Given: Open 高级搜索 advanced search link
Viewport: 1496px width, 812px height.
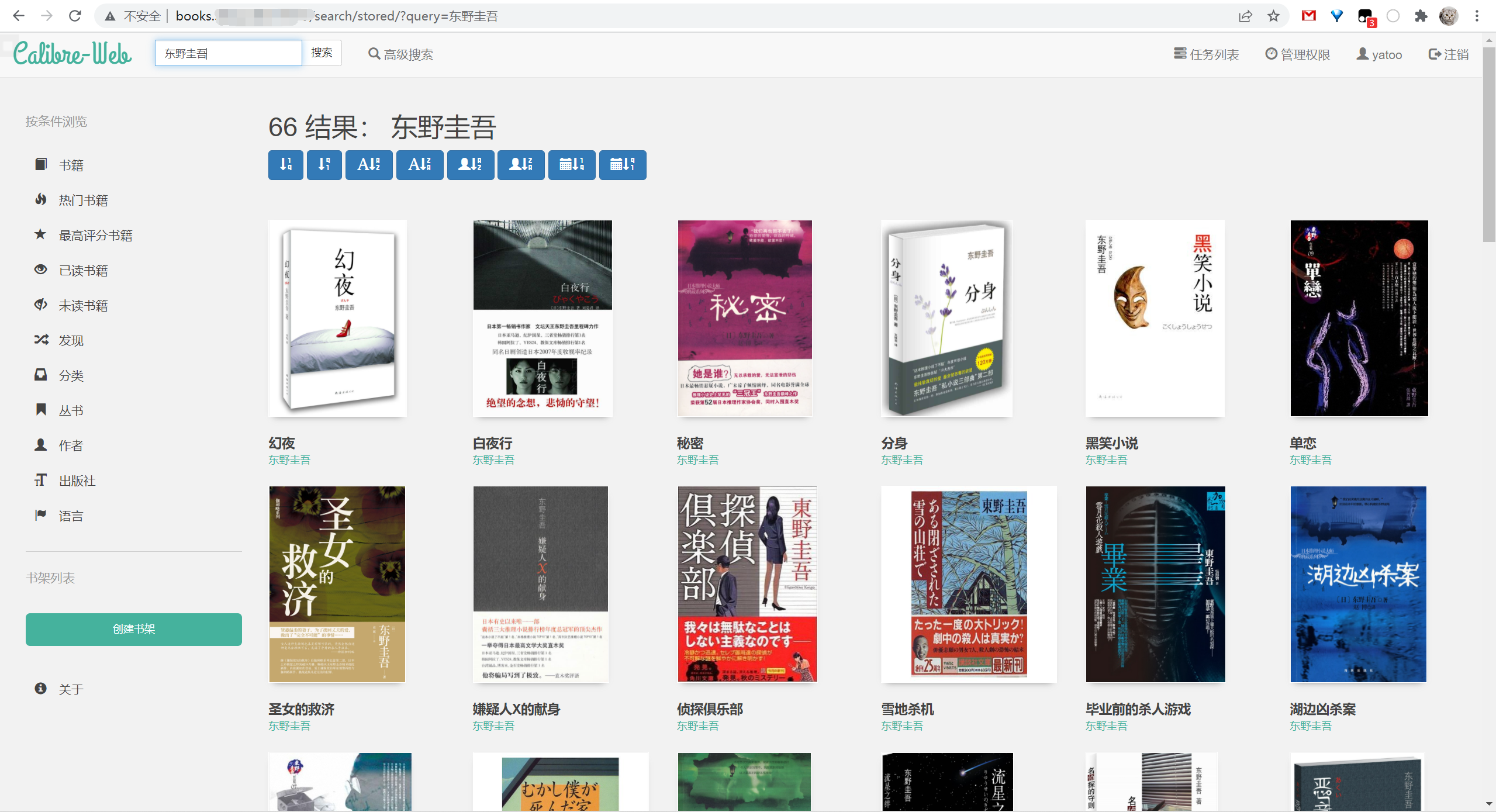Looking at the screenshot, I should [x=400, y=54].
